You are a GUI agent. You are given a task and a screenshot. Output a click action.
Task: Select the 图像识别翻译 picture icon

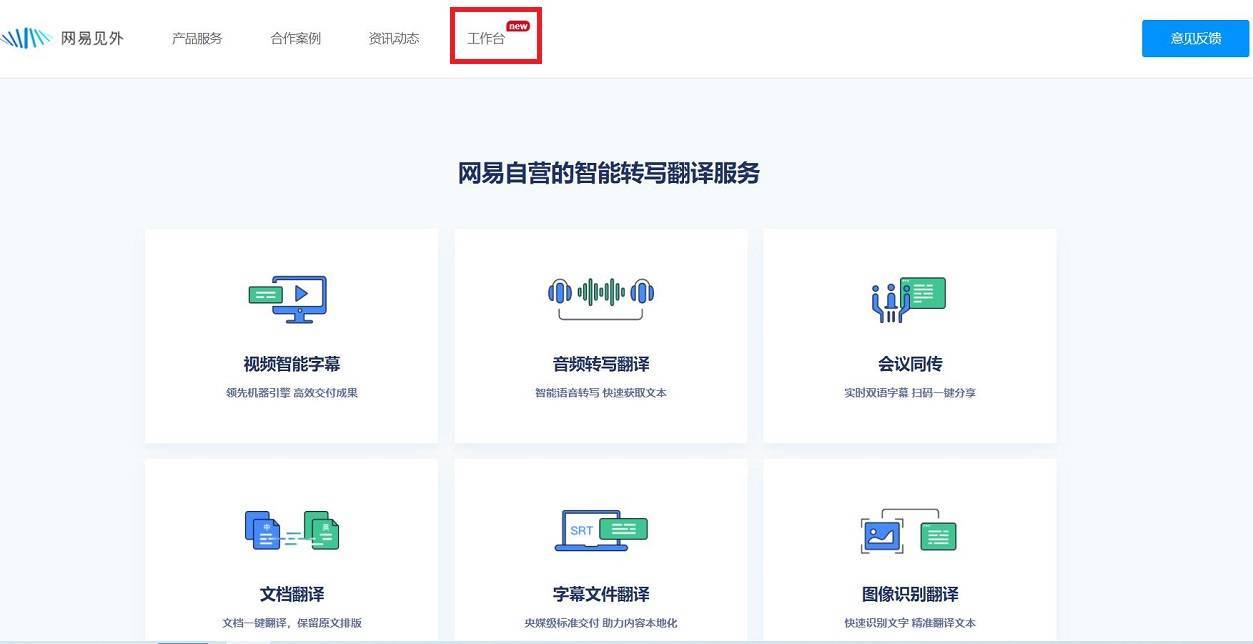pyautogui.click(x=909, y=530)
